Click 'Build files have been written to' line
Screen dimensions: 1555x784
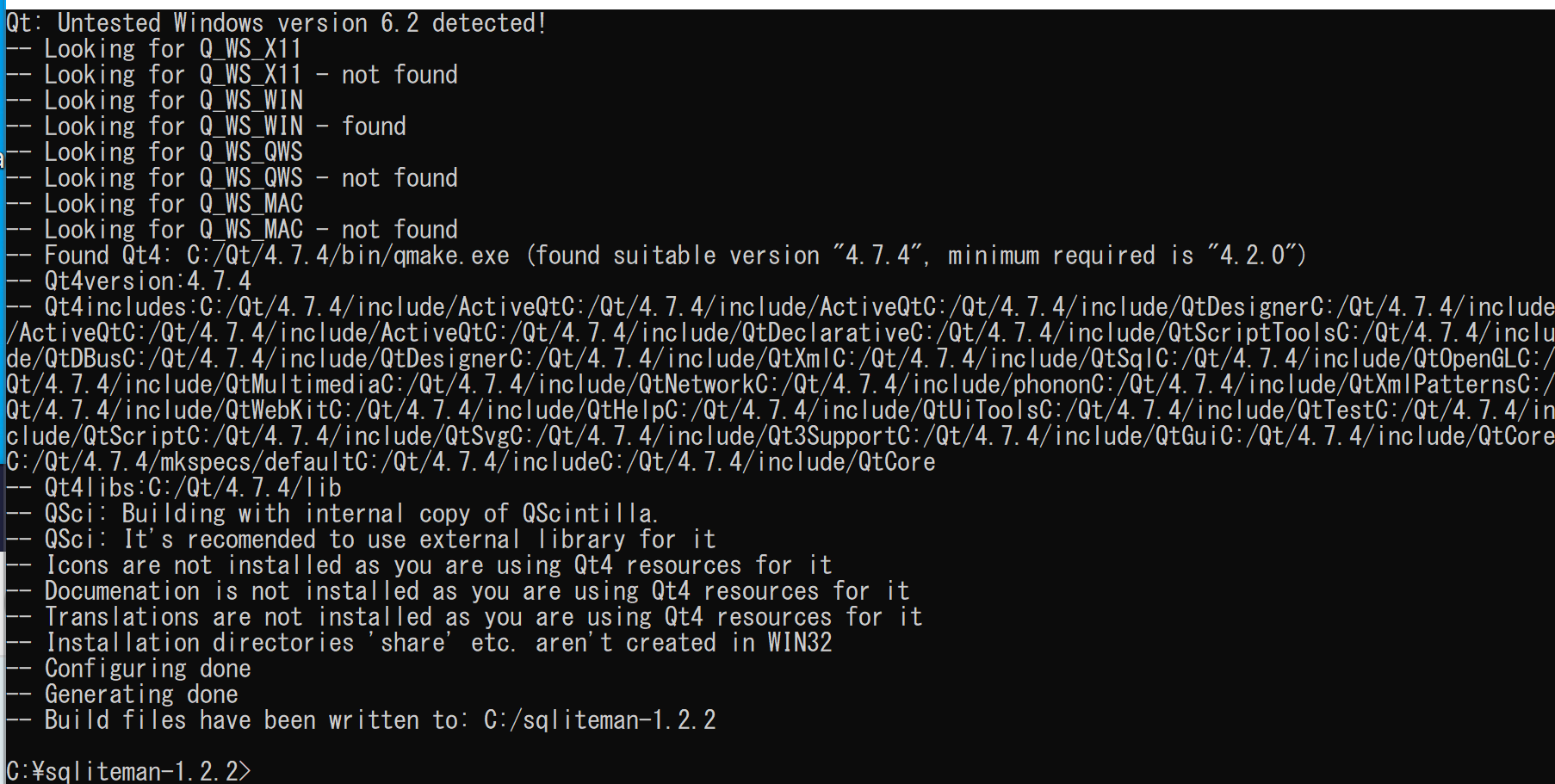[x=362, y=720]
